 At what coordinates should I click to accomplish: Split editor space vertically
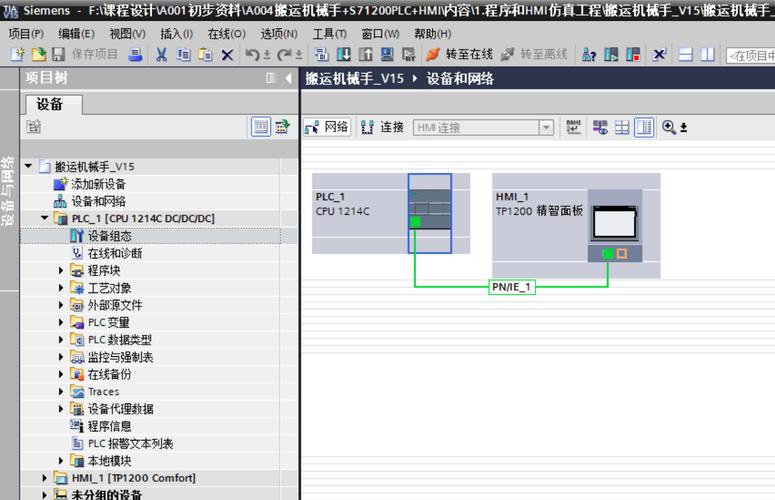[x=708, y=54]
